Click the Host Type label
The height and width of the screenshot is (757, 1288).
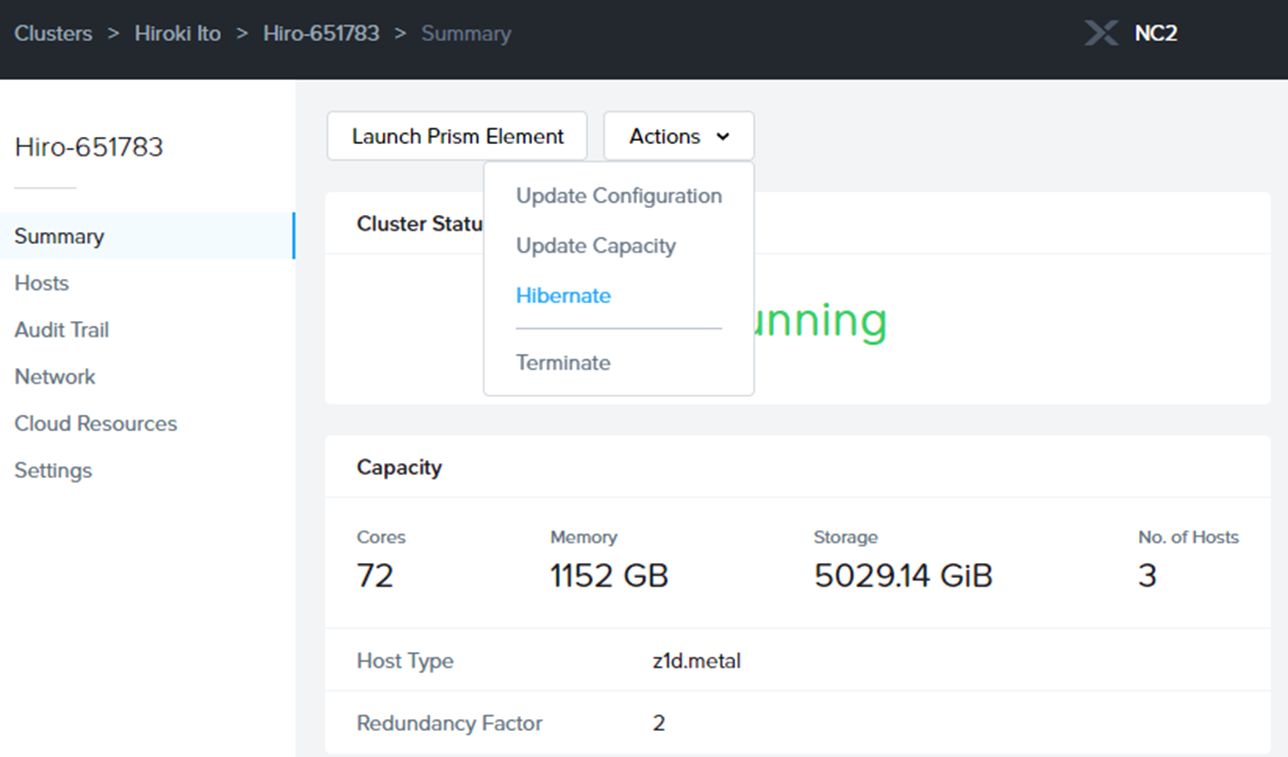point(405,661)
